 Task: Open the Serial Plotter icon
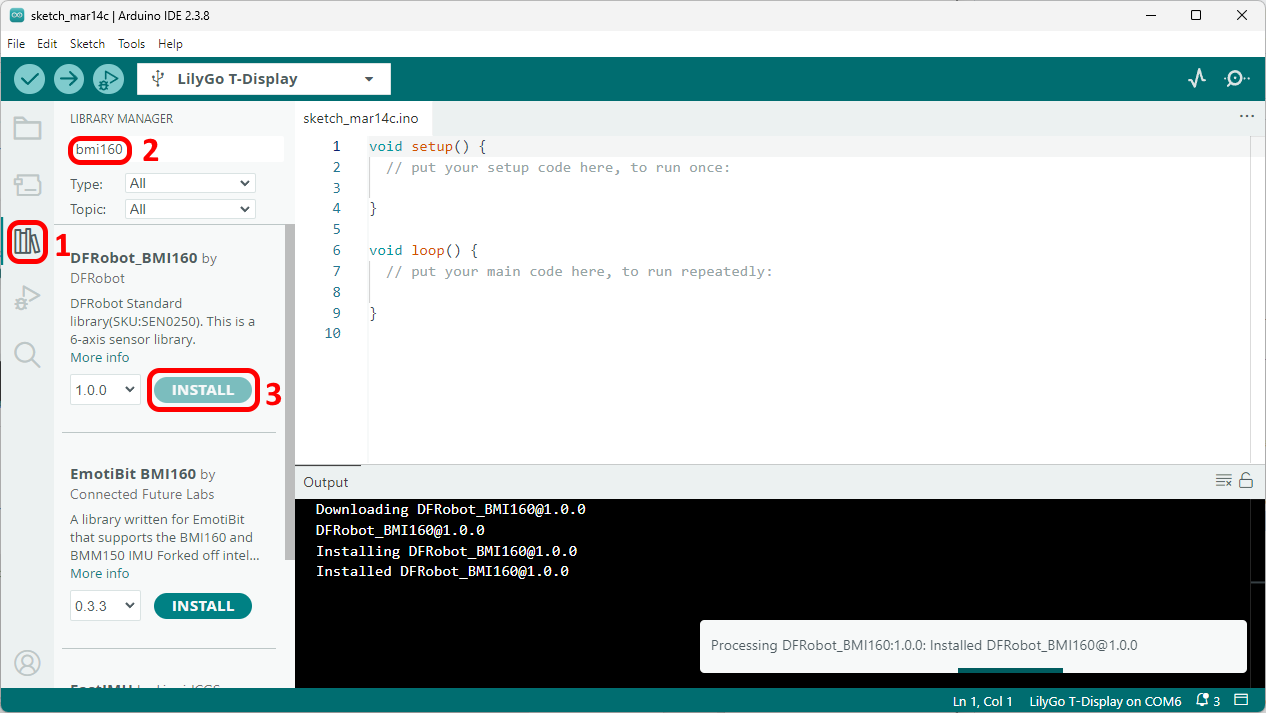1197,79
